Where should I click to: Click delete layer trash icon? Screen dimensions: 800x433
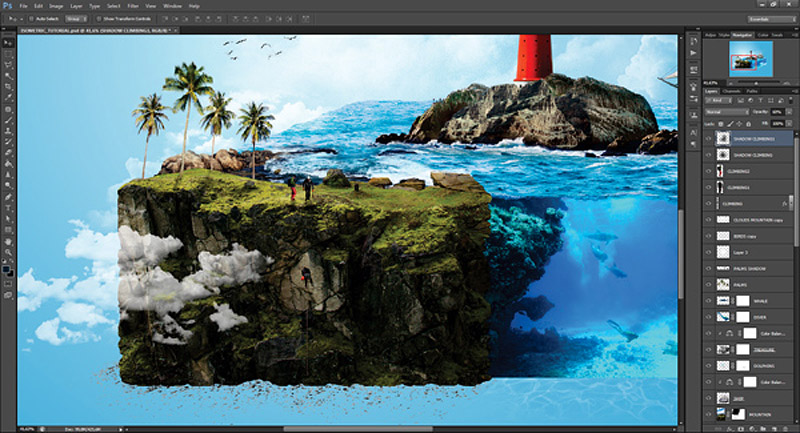point(785,428)
